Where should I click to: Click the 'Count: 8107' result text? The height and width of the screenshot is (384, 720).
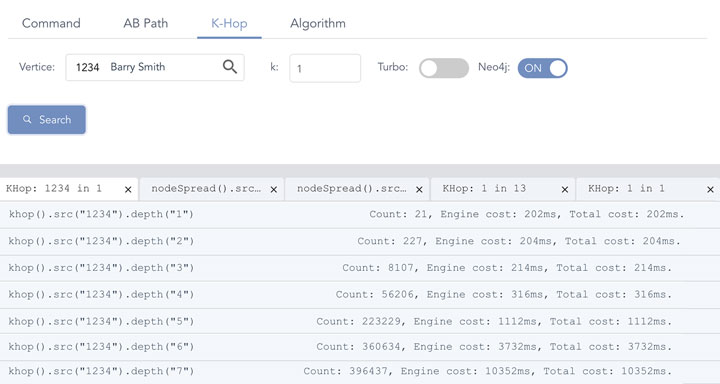point(378,268)
